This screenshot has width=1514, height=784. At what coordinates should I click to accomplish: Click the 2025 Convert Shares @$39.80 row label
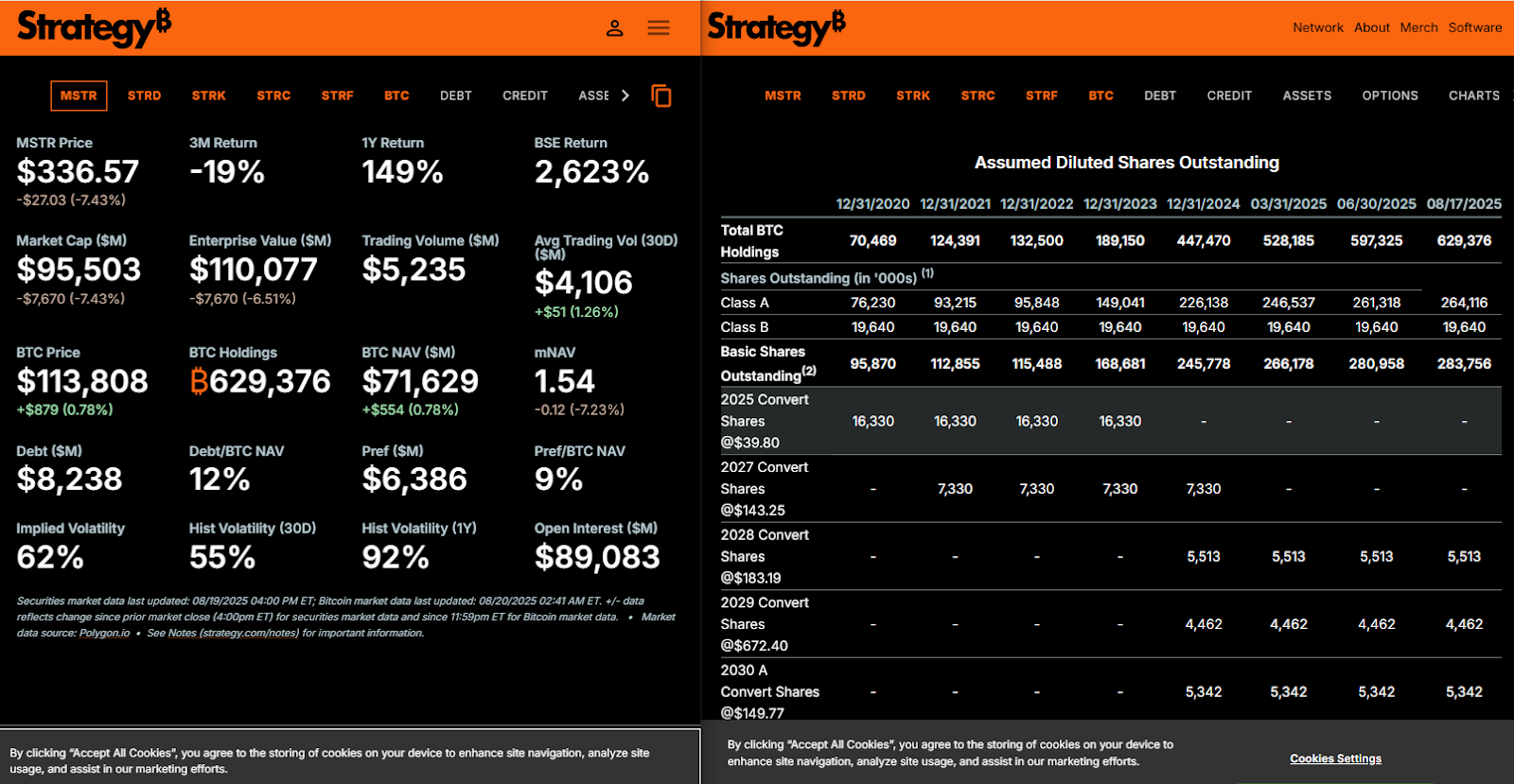coord(765,421)
